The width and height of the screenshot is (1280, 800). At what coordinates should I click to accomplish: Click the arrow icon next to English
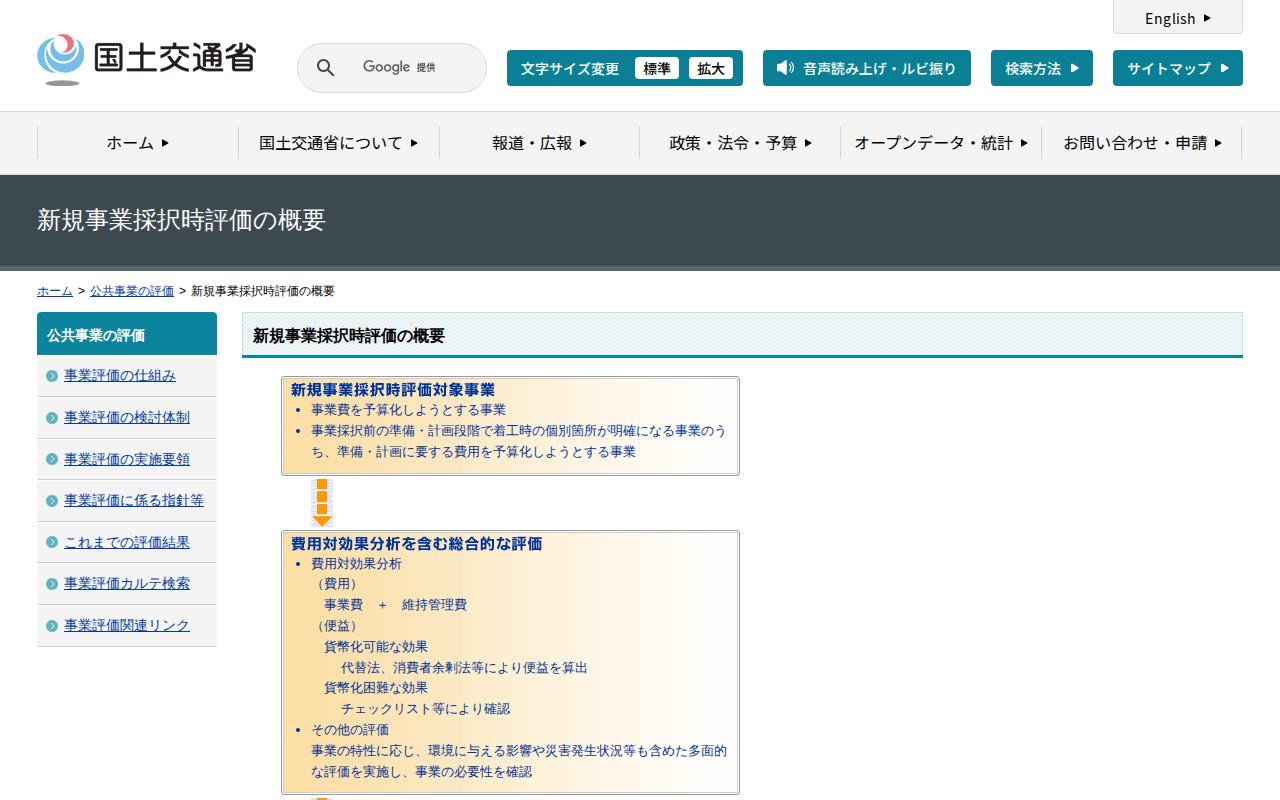point(1207,18)
